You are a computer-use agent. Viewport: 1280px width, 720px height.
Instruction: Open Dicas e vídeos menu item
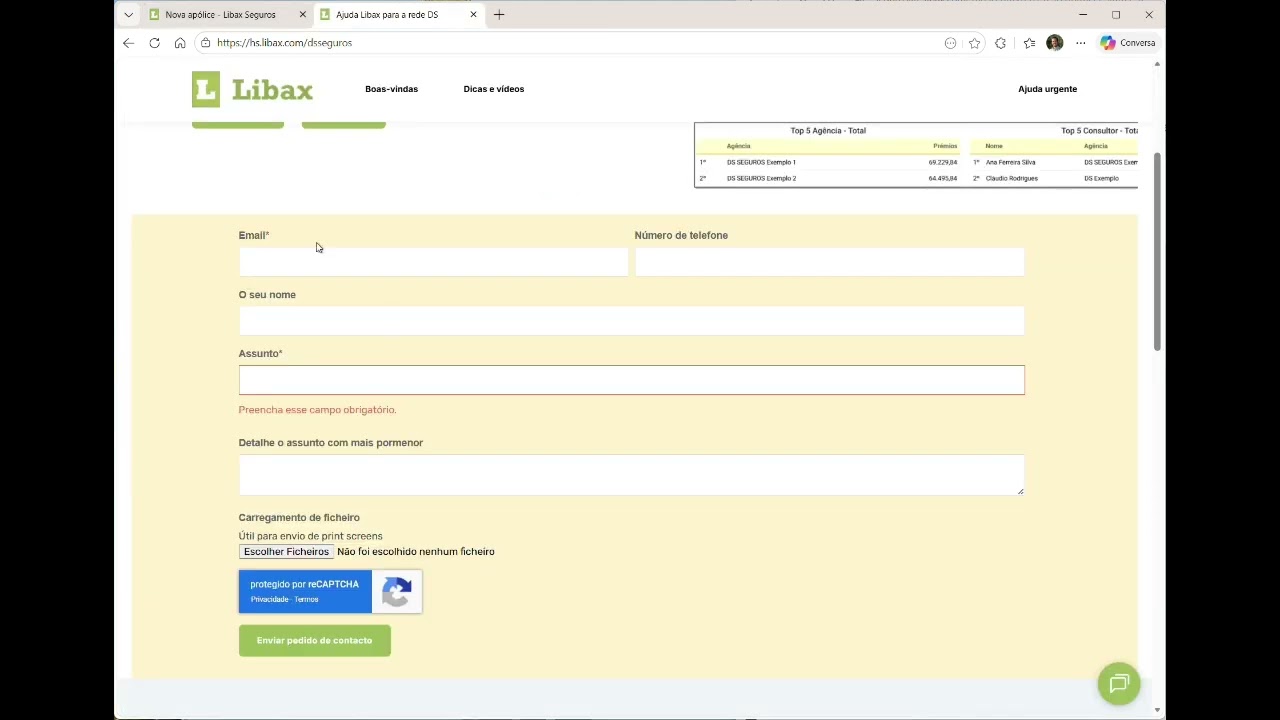point(494,89)
